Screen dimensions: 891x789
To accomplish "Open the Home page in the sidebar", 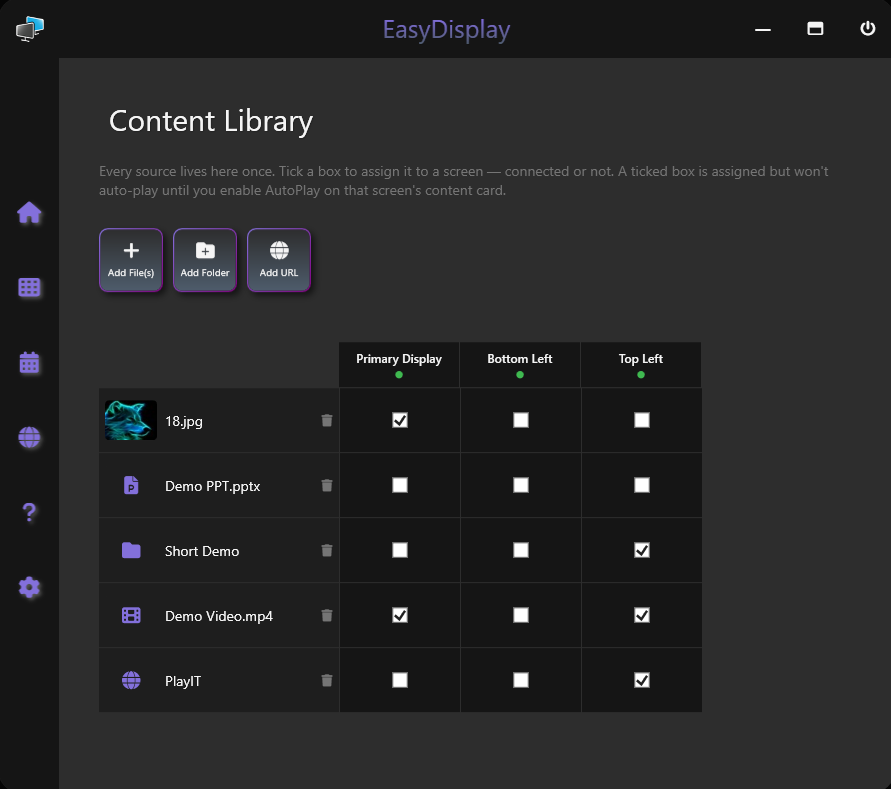I will [x=29, y=213].
